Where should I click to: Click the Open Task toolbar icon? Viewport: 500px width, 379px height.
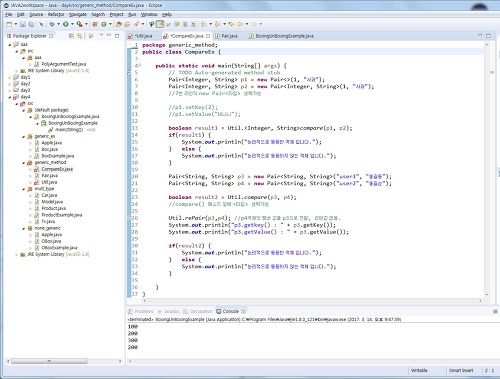coord(127,24)
